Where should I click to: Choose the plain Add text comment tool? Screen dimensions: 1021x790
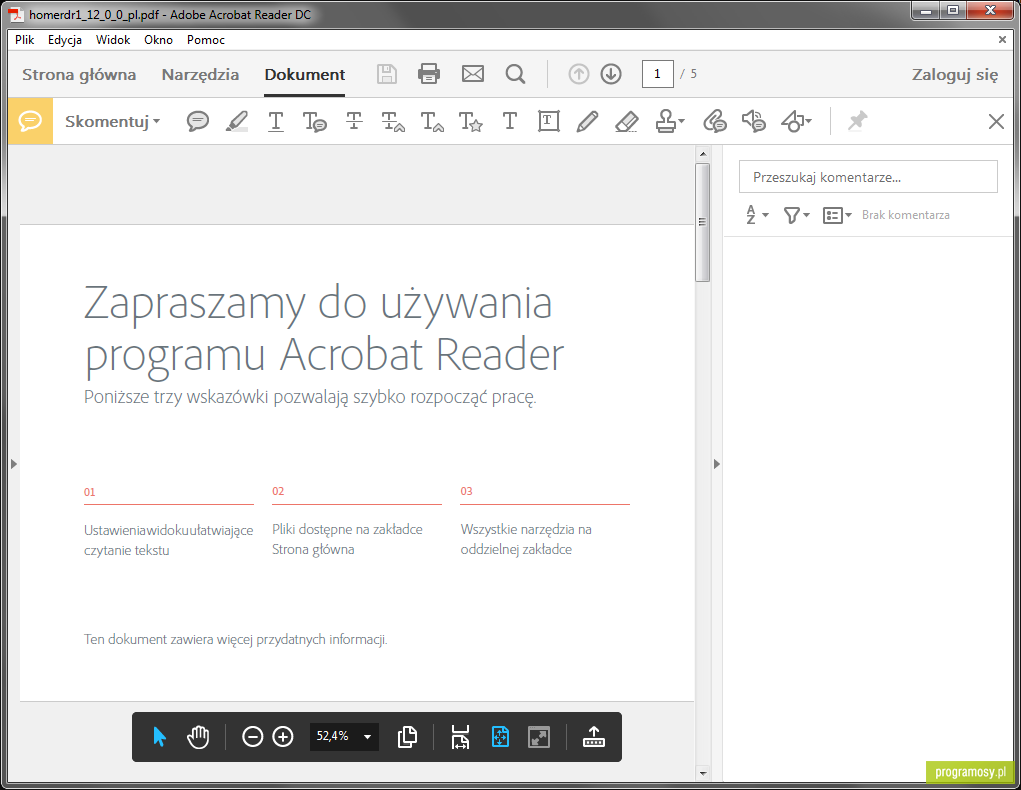tap(510, 121)
